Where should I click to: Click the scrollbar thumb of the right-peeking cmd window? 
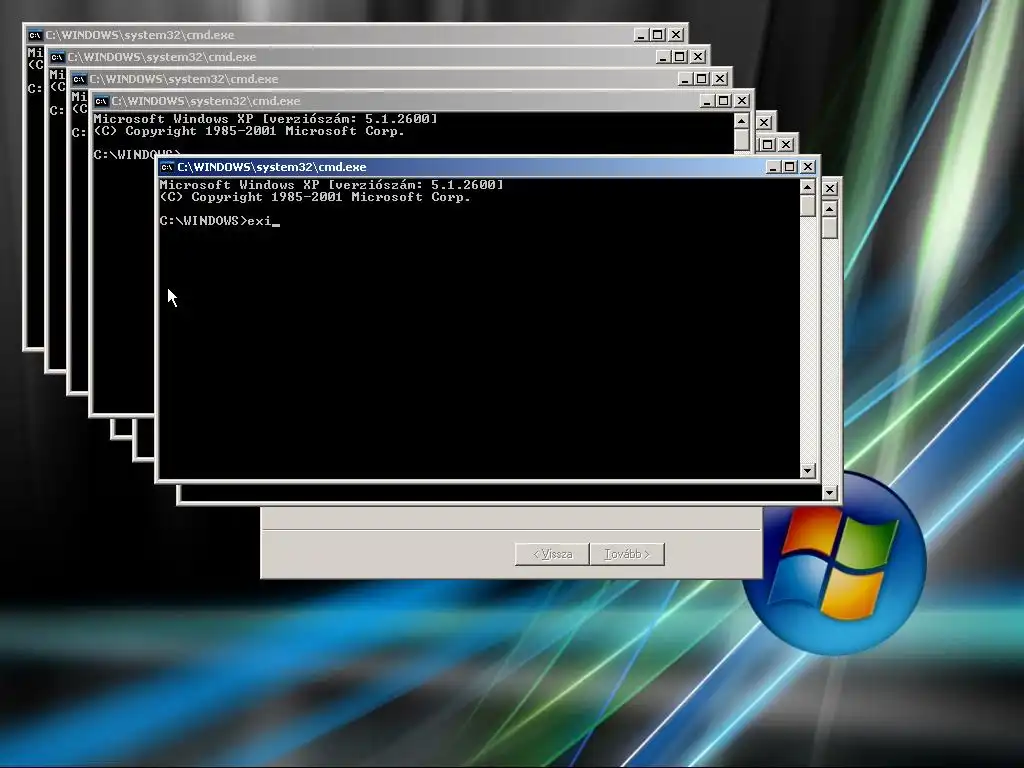pyautogui.click(x=830, y=228)
